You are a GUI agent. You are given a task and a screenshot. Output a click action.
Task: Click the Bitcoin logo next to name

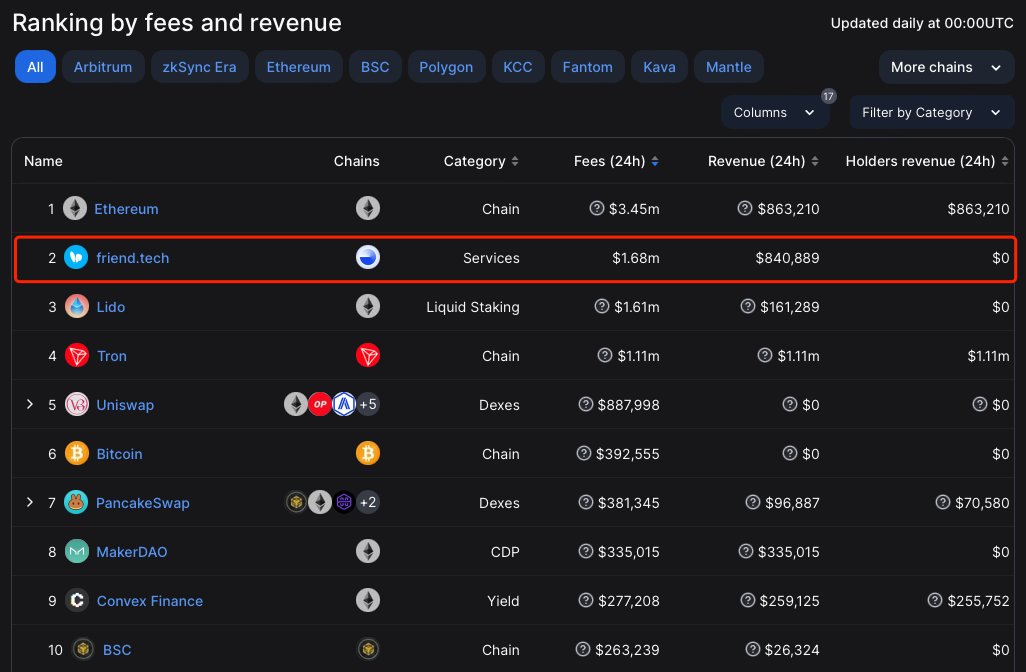coord(77,453)
